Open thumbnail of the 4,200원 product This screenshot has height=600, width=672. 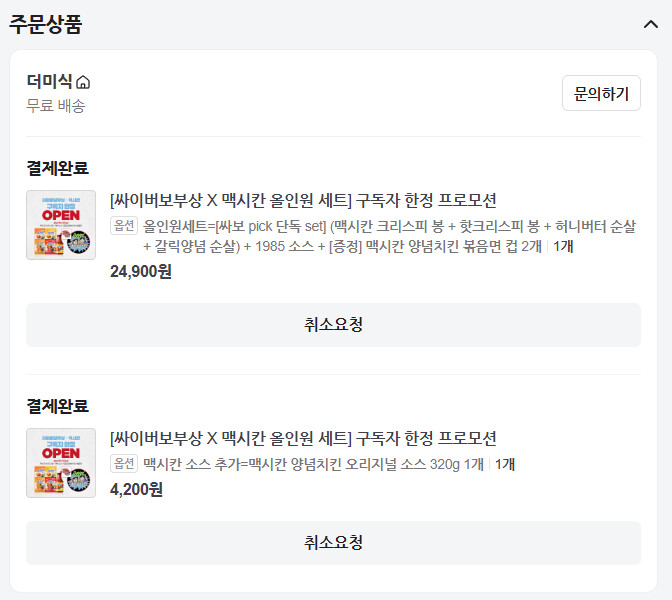coord(61,463)
